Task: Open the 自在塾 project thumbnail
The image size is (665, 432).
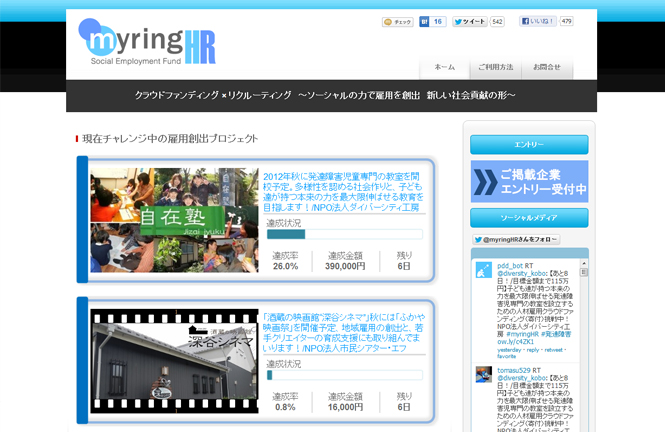Action: point(175,220)
